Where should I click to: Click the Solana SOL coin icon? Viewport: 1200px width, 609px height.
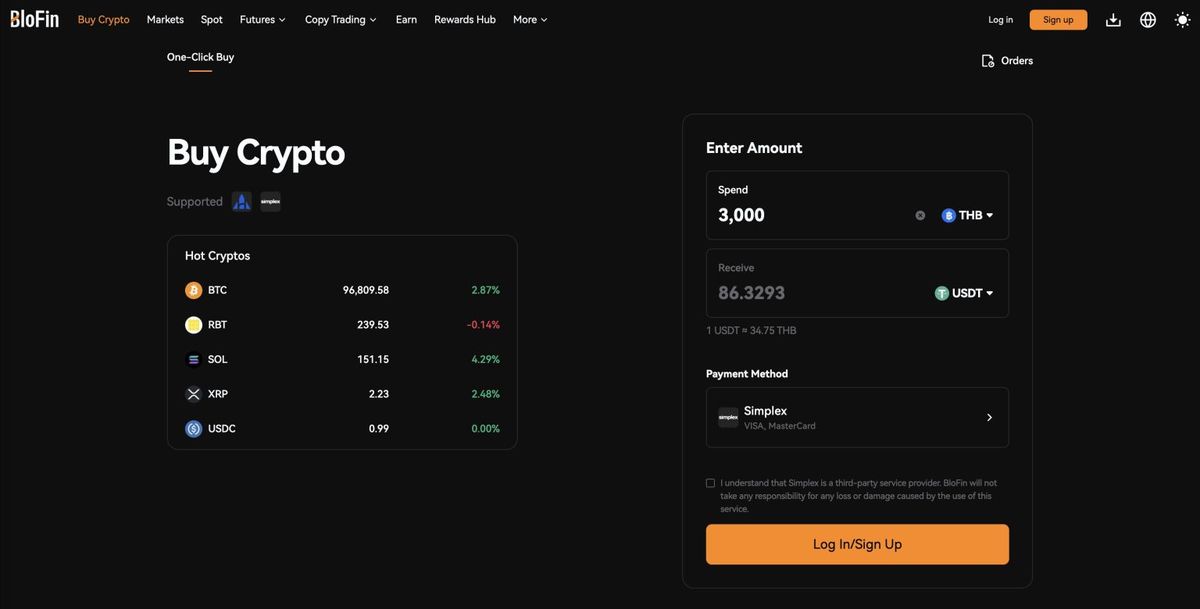pyautogui.click(x=193, y=360)
